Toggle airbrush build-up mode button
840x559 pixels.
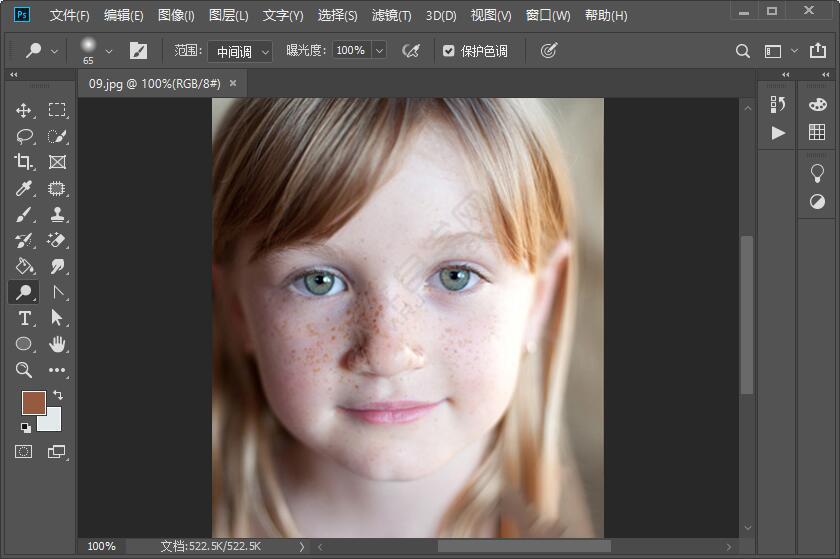pos(410,50)
